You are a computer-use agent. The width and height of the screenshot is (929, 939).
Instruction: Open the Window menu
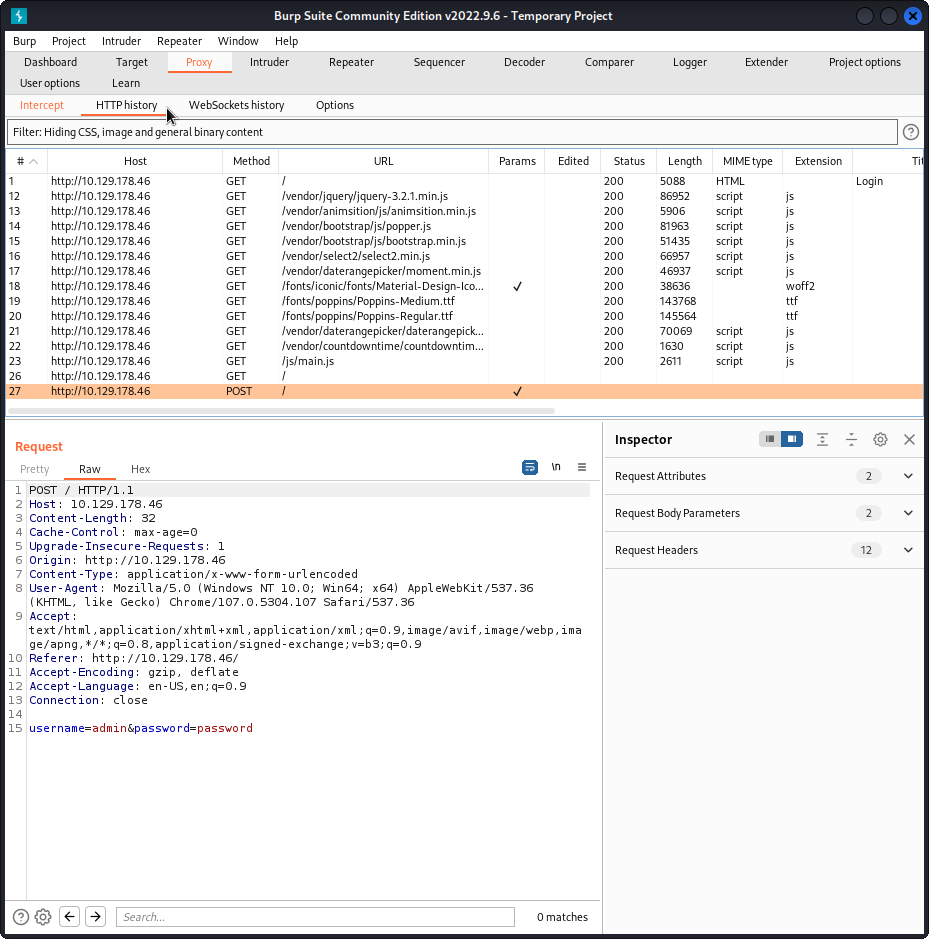point(238,41)
